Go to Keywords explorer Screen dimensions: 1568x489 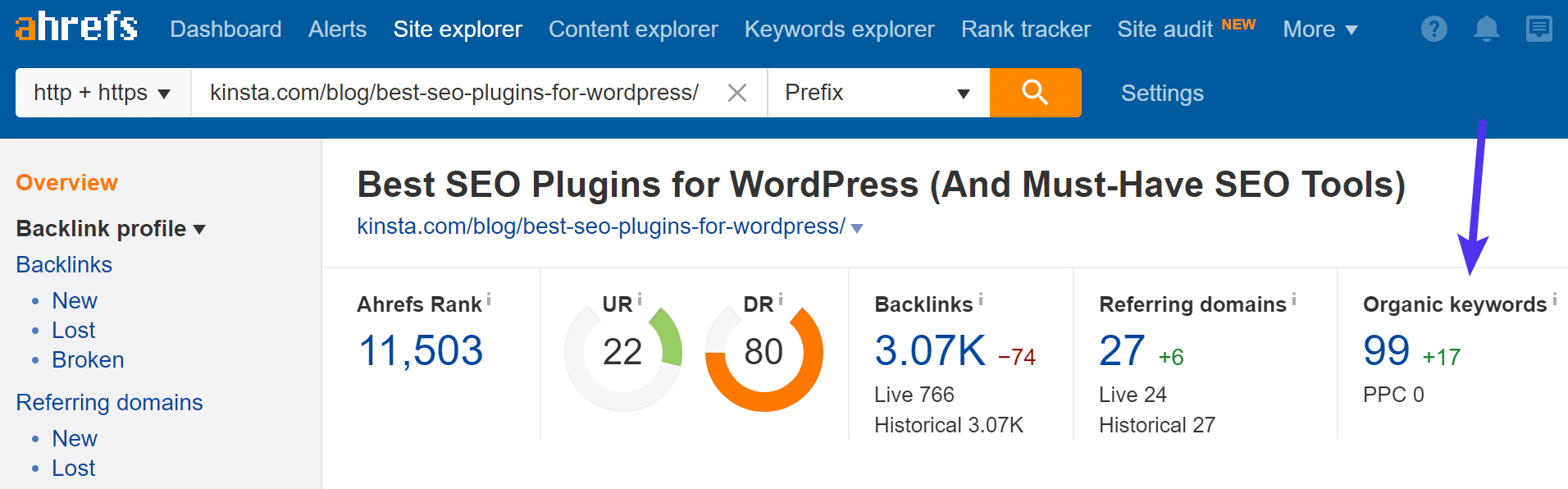tap(839, 30)
